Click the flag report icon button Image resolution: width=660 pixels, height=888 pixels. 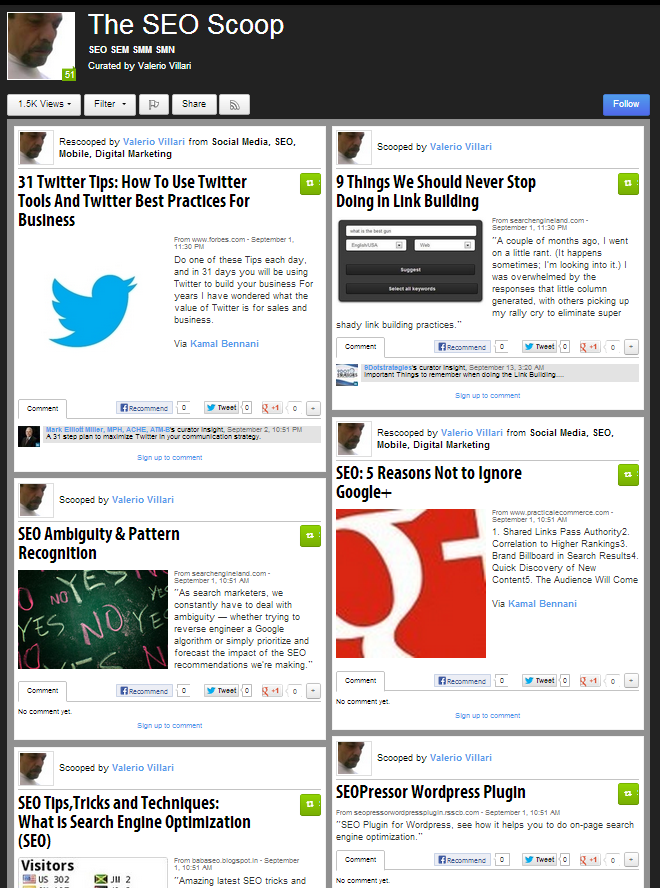coord(154,105)
